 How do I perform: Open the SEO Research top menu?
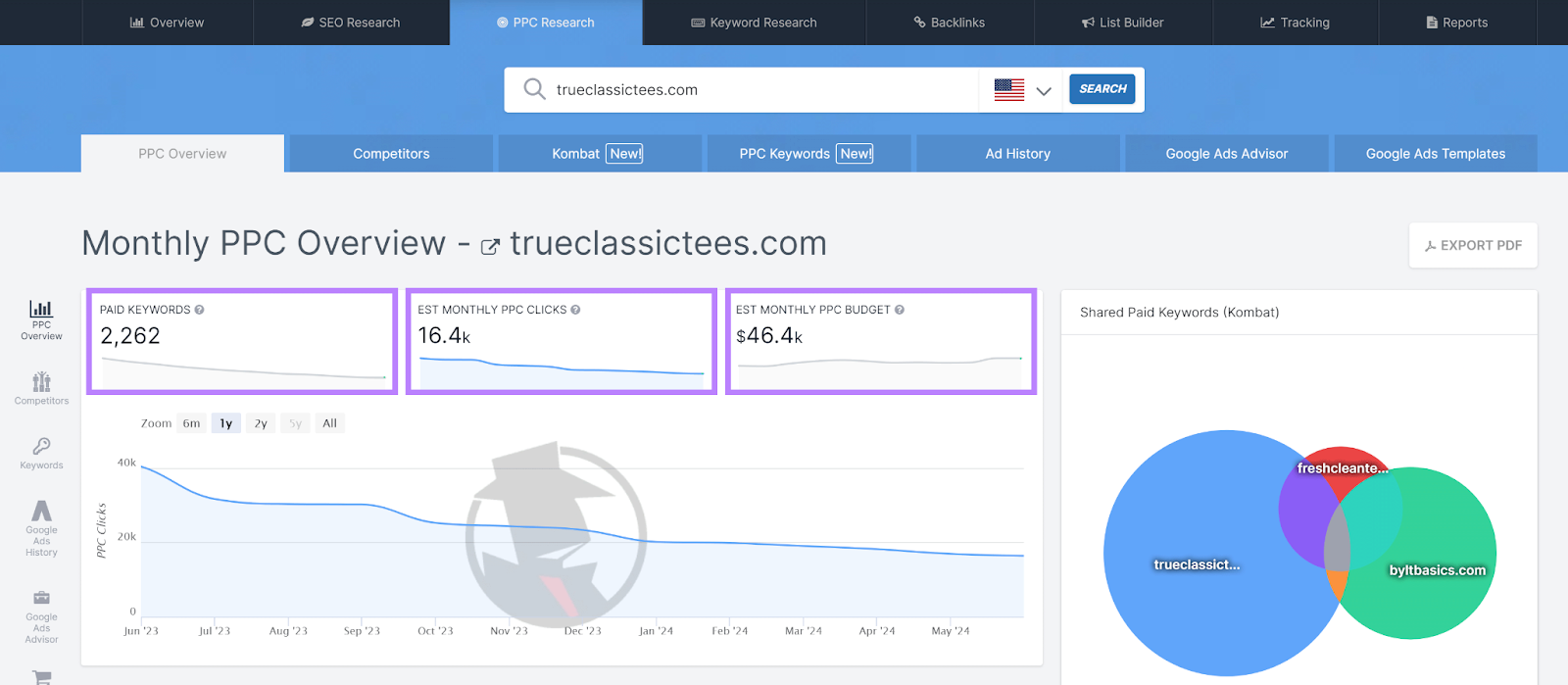pos(351,23)
